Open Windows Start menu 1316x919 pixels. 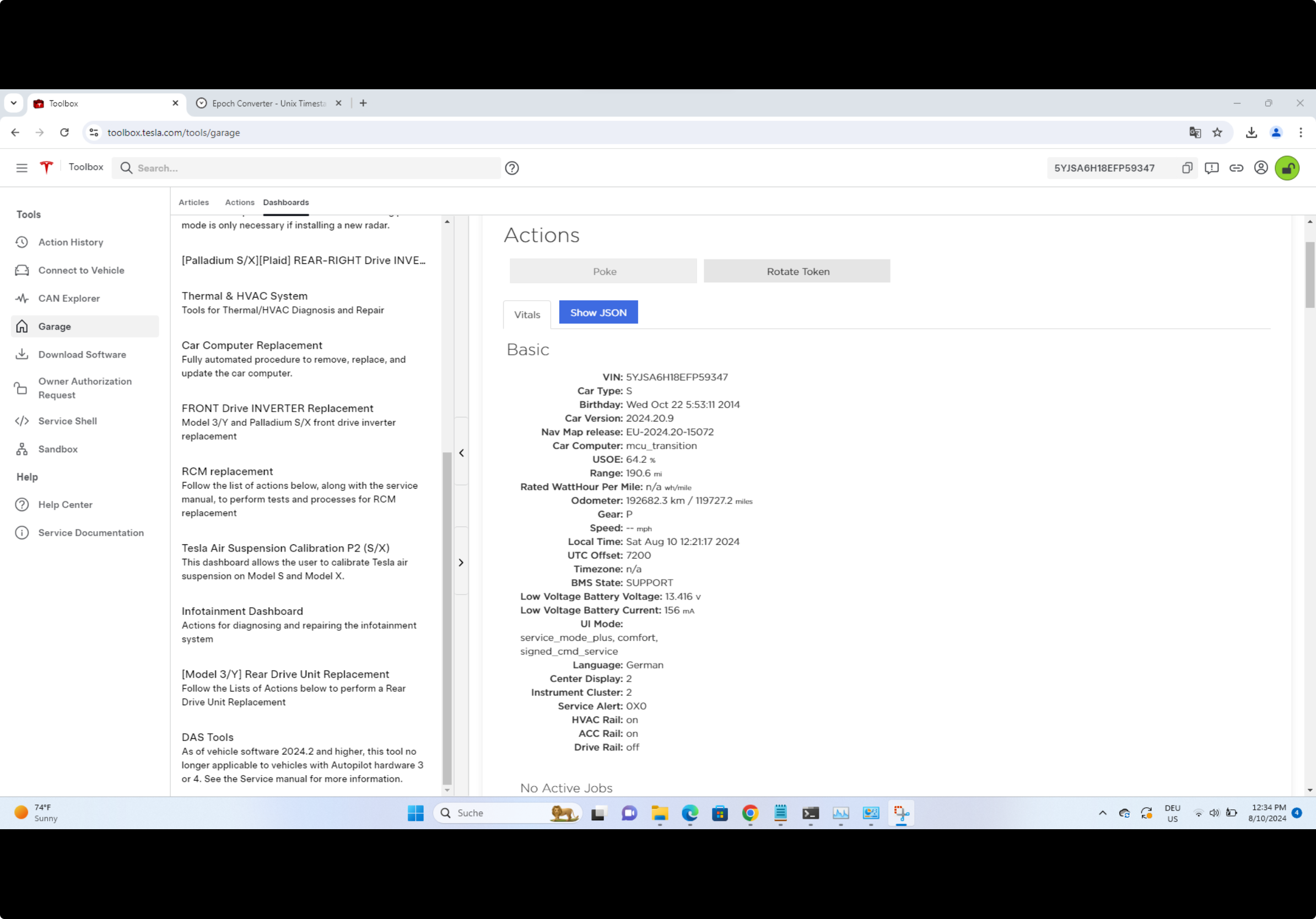coord(416,813)
